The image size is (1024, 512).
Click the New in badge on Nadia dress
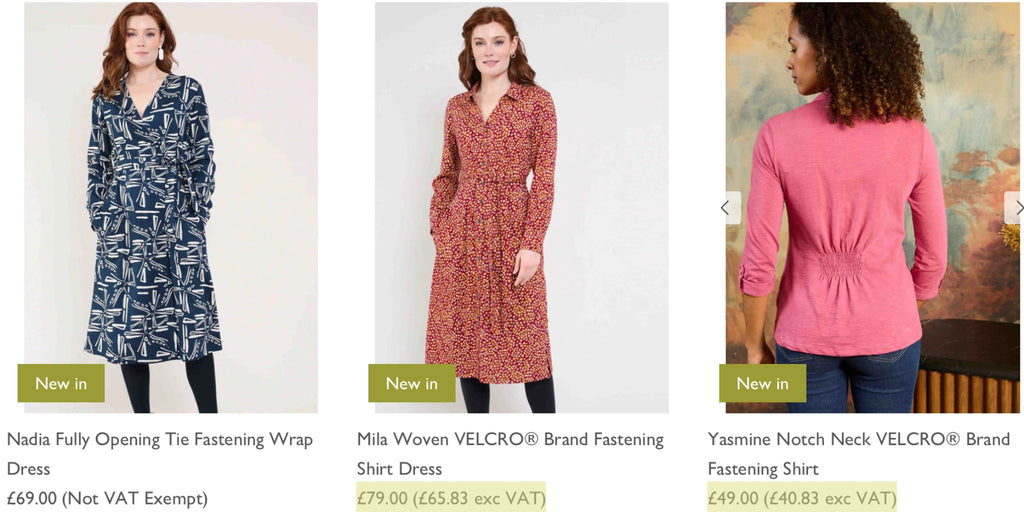[61, 383]
